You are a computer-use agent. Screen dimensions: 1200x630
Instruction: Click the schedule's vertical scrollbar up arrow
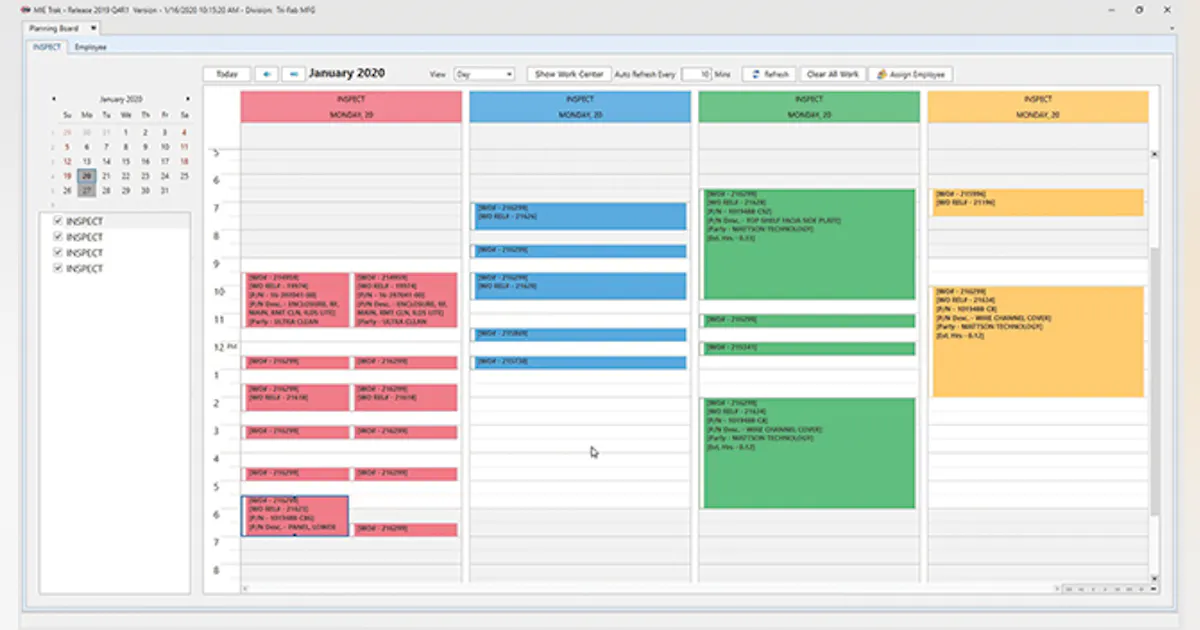(x=1154, y=154)
